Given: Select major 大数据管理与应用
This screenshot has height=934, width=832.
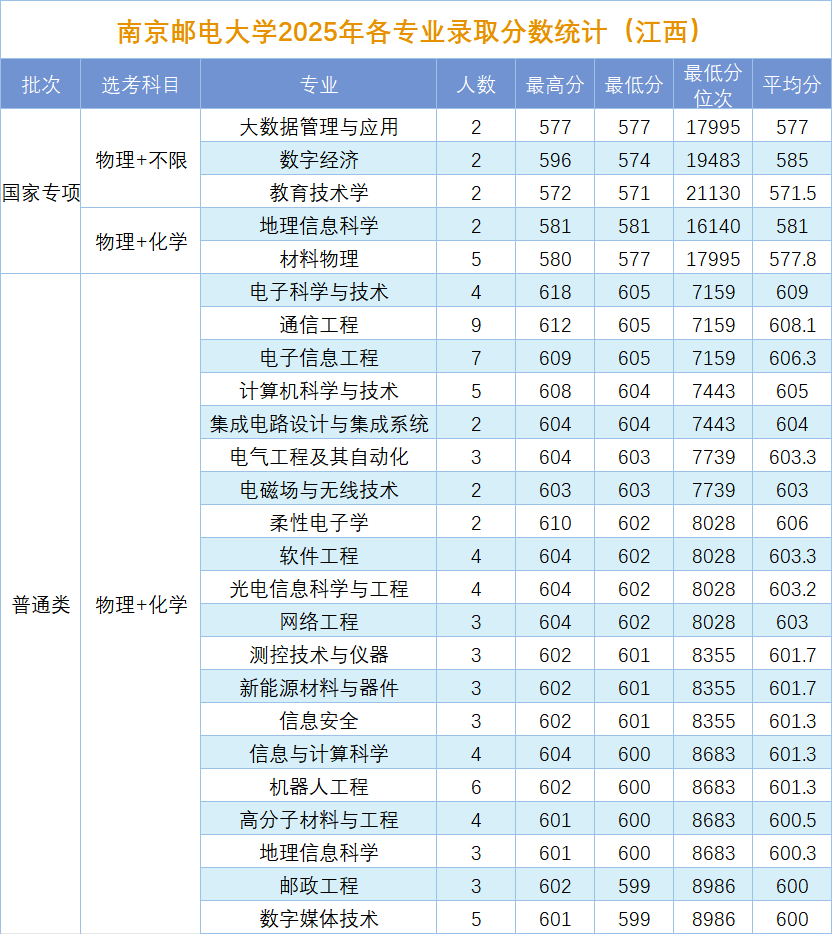Looking at the screenshot, I should point(319,127).
